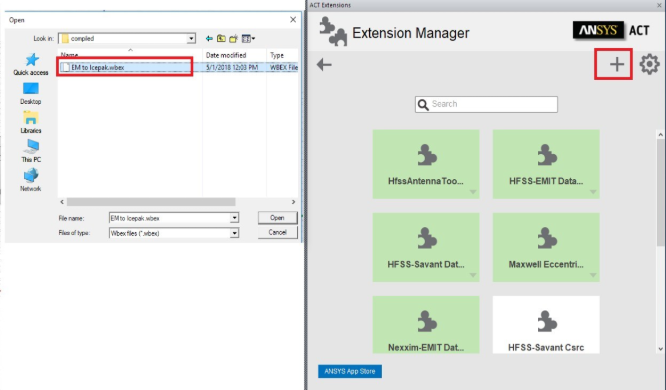This screenshot has width=666, height=390.
Task: Expand the HFSS-EMIT Datalink tile arrow
Action: click(x=593, y=192)
